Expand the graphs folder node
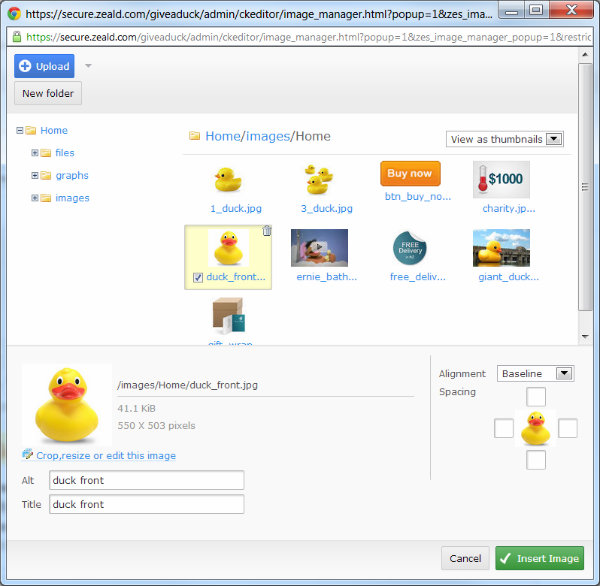 click(34, 175)
